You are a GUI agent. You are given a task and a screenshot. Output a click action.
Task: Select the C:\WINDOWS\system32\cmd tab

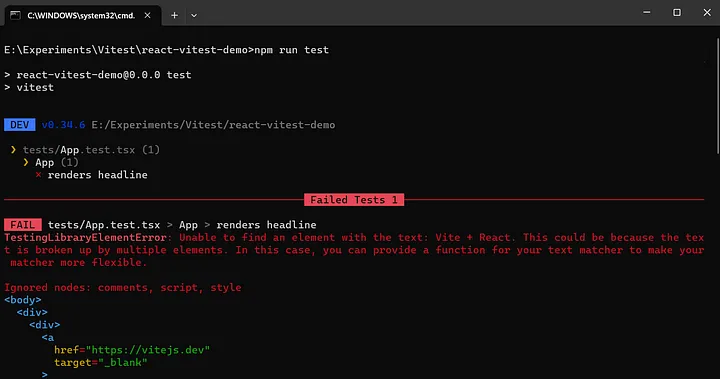coord(83,16)
